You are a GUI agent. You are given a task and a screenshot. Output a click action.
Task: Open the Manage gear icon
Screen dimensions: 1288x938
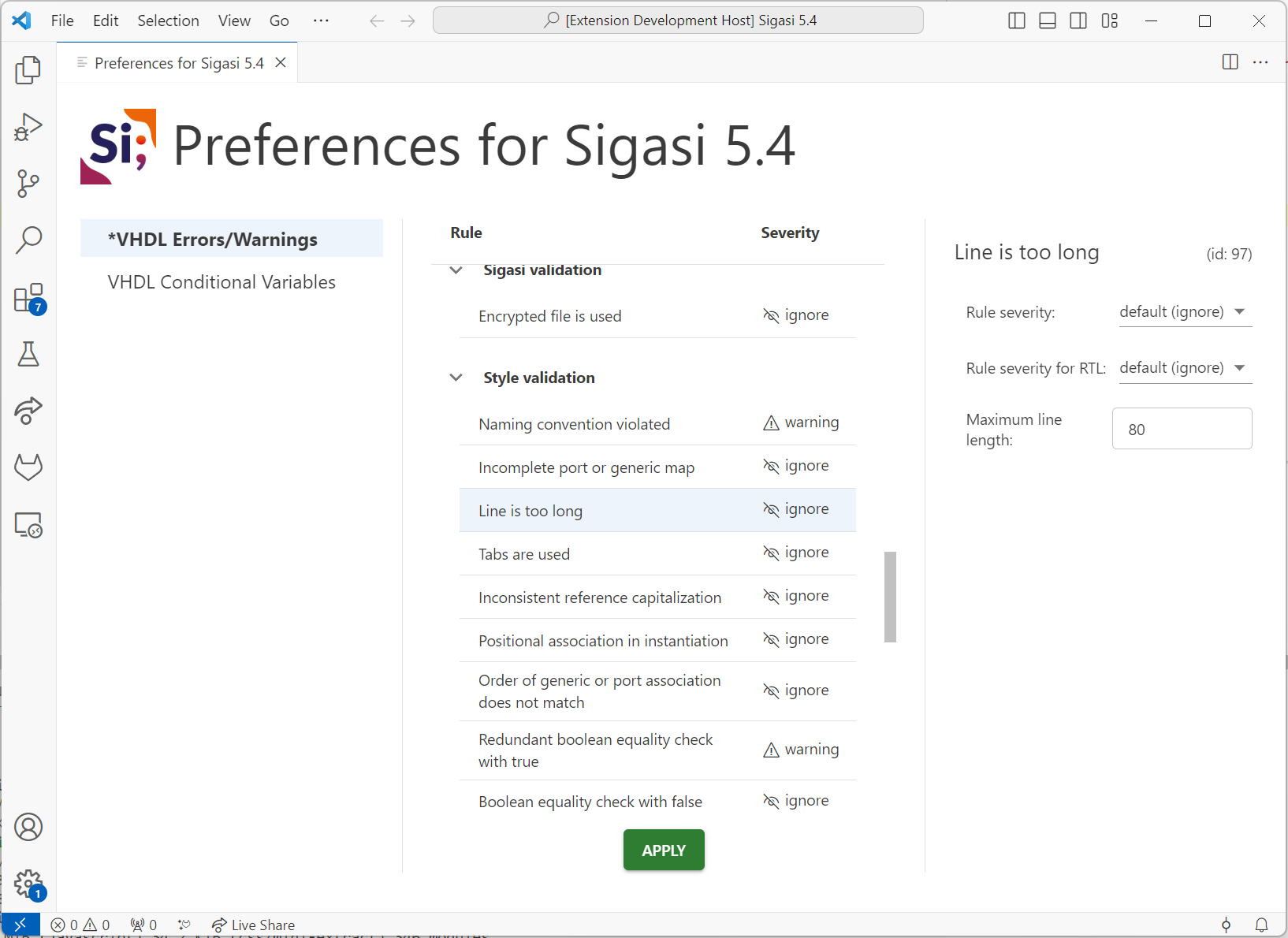coord(28,884)
